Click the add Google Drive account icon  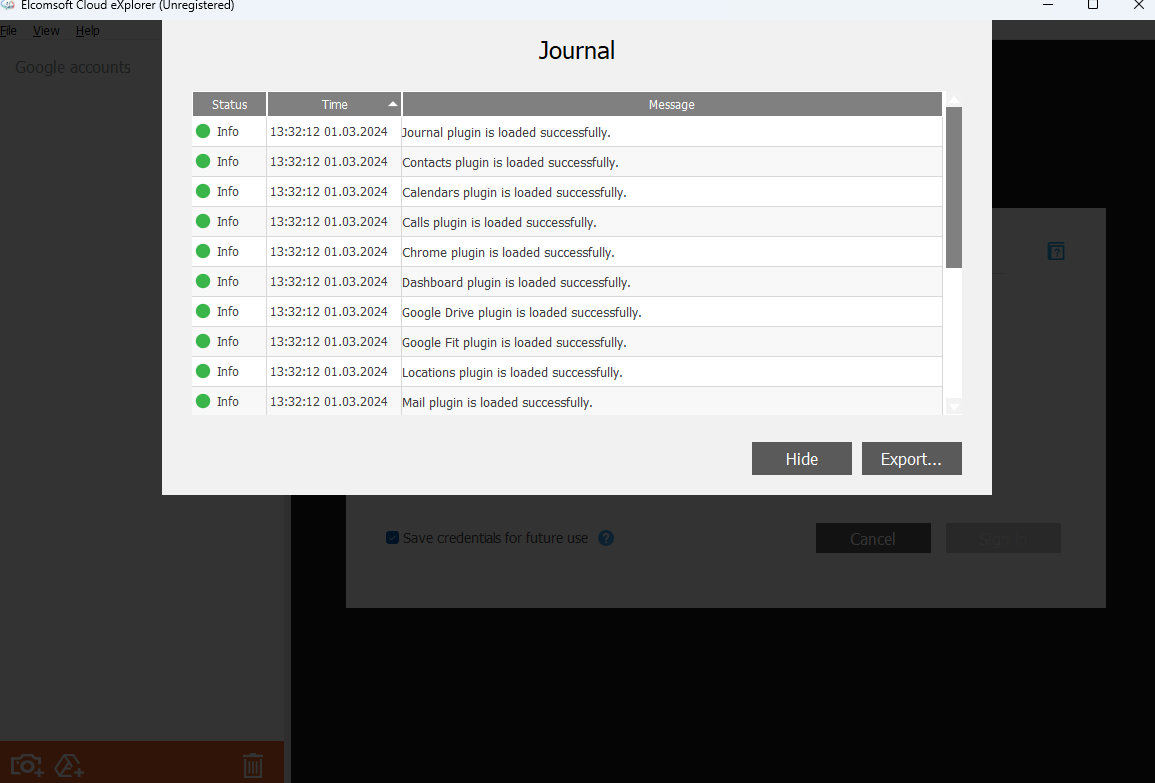point(69,765)
